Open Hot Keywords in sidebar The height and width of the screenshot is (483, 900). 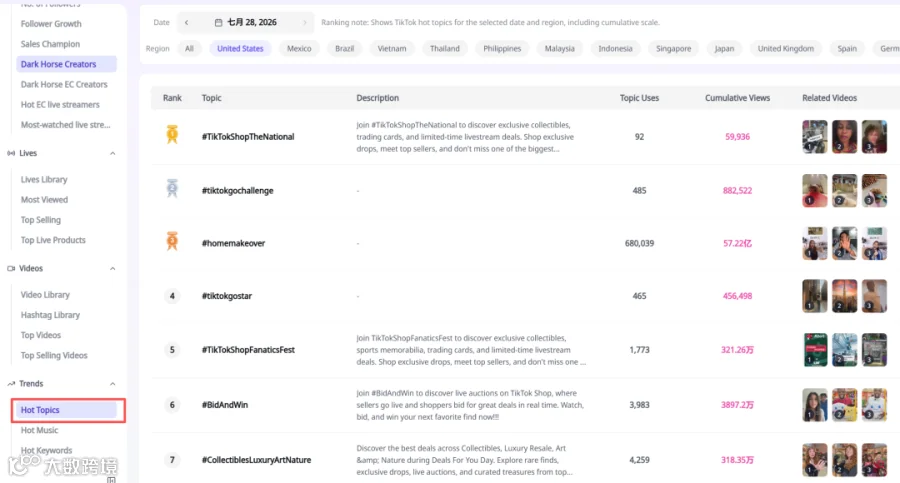pyautogui.click(x=46, y=450)
